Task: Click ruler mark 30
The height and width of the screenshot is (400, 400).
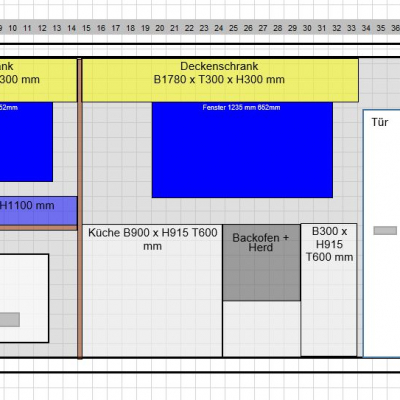Action: point(307,28)
